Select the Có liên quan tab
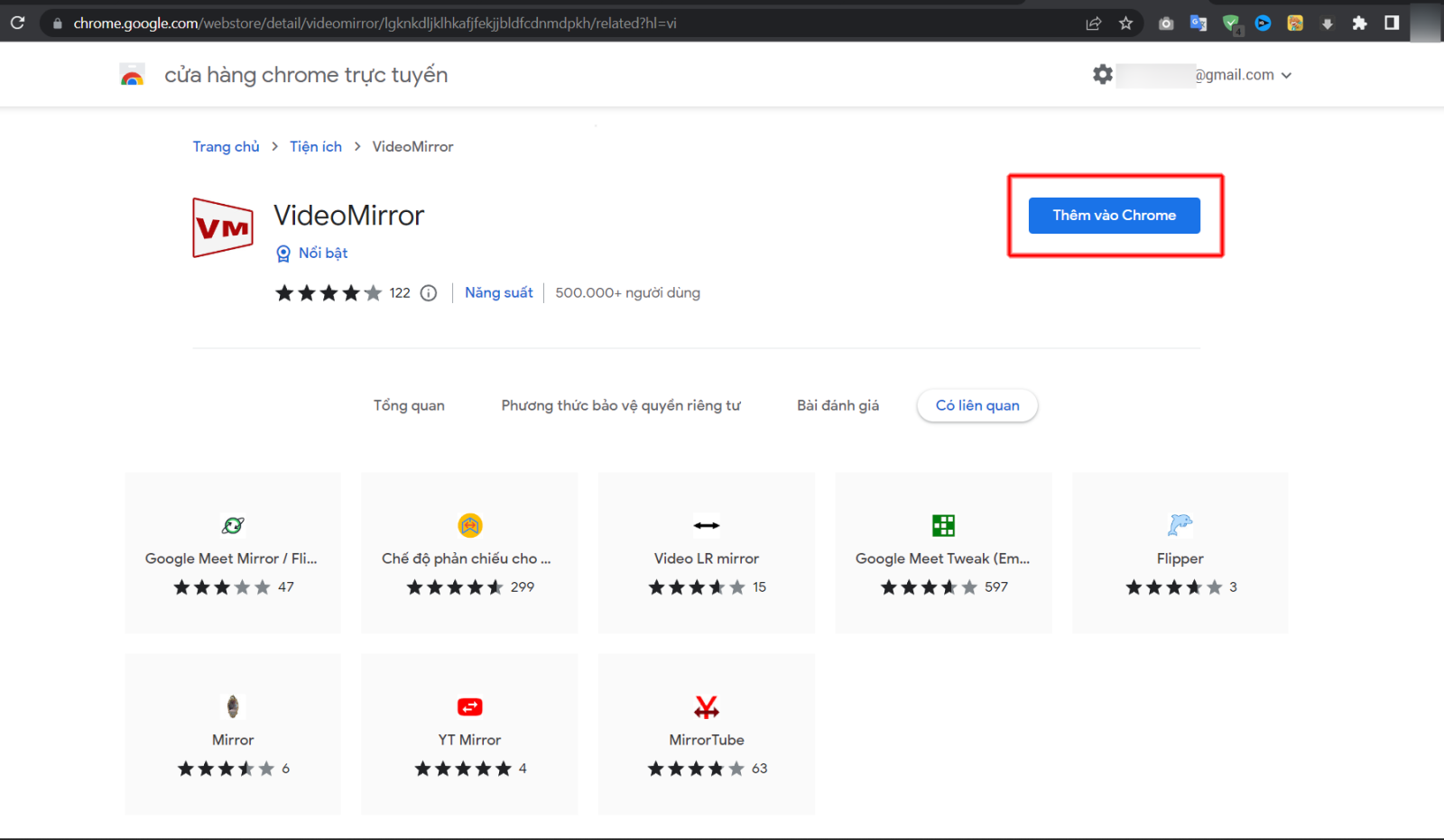 977,406
